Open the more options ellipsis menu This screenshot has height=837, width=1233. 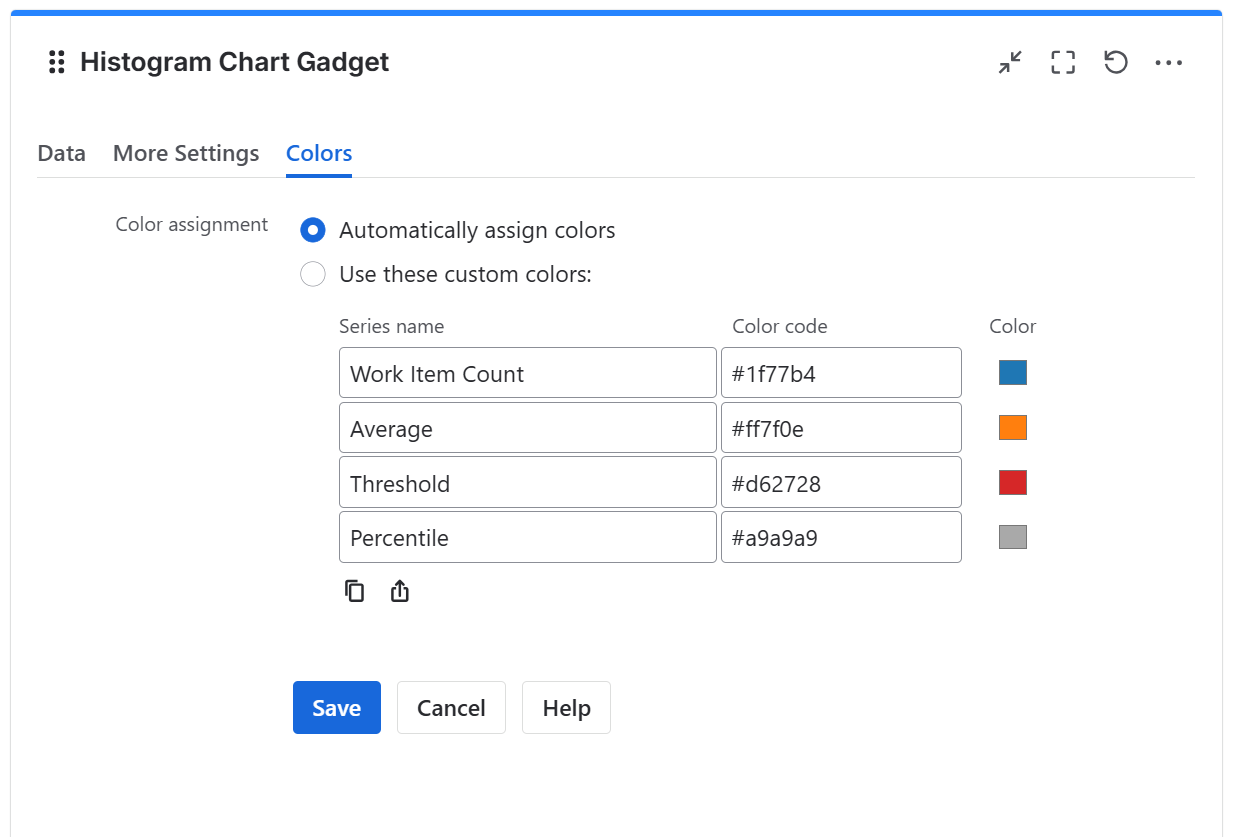click(x=1168, y=62)
